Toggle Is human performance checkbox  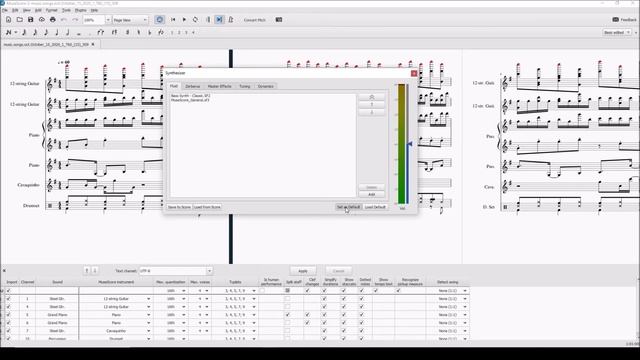coord(262,291)
